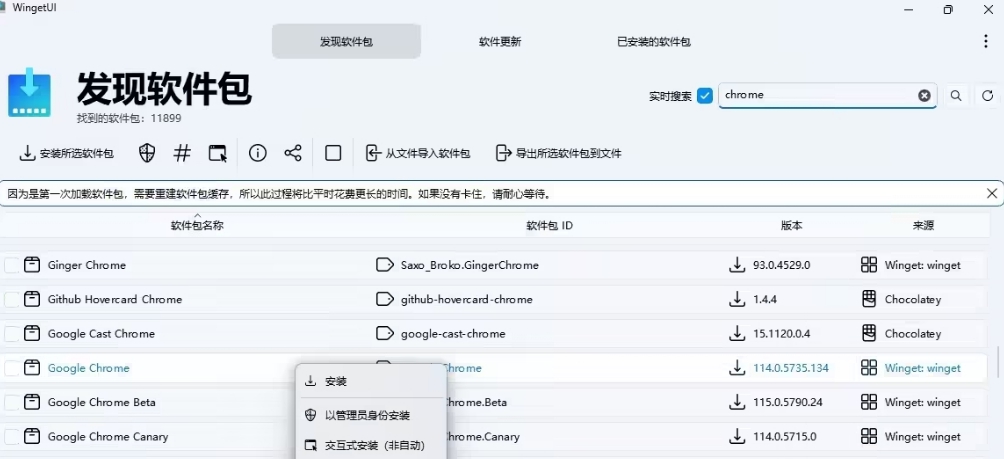Image resolution: width=1004 pixels, height=459 pixels.
Task: Click the Chocolatey icon in Google Cast Chrome row
Action: pos(869,334)
